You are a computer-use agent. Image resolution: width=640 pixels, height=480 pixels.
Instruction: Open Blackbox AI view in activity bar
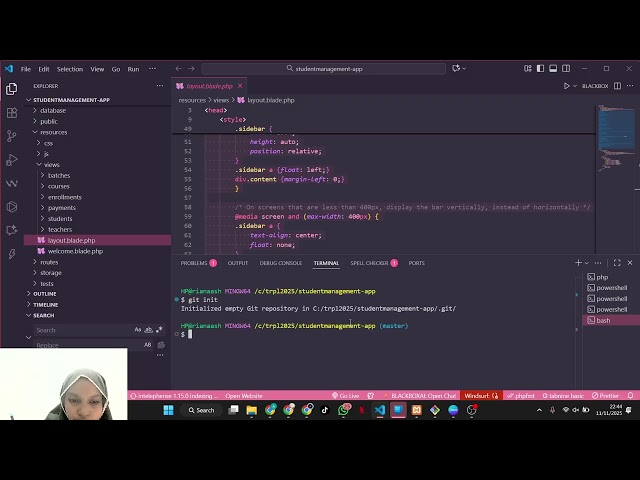12,207
